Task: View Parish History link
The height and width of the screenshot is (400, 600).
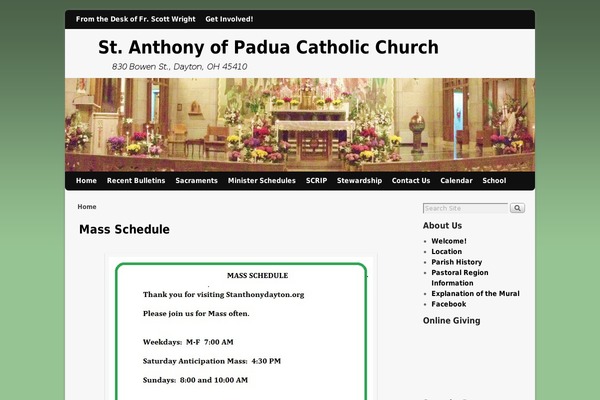Action: 457,262
